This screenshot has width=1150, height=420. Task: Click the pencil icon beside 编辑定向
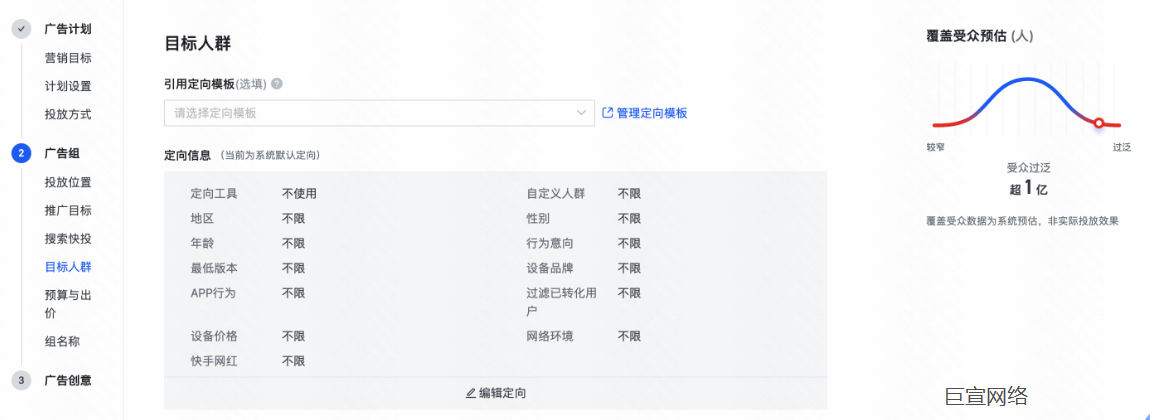[471, 394]
